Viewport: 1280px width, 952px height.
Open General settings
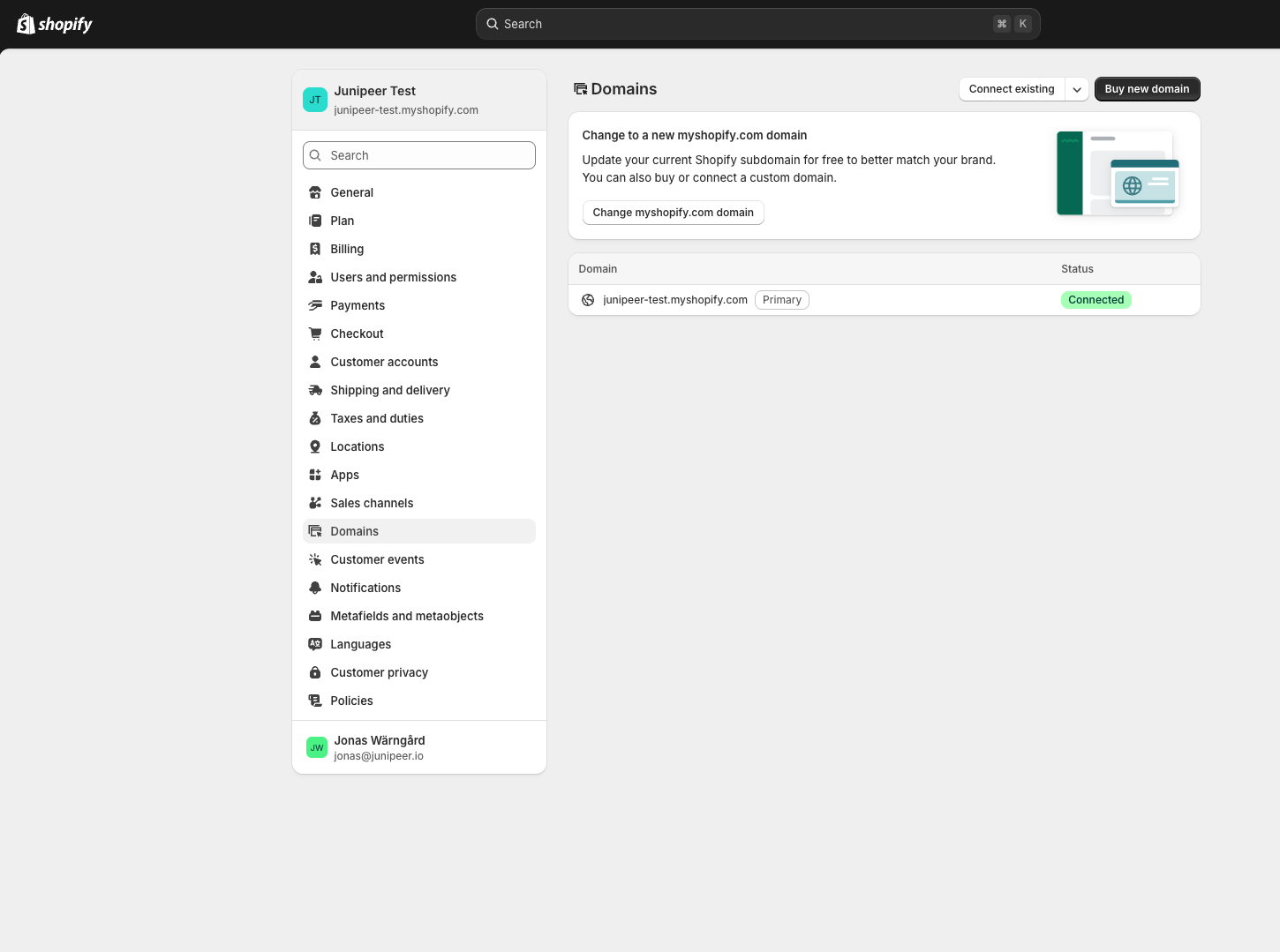419,192
